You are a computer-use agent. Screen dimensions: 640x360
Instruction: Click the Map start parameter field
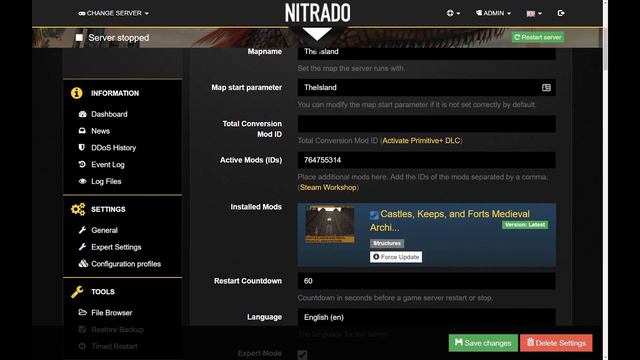point(427,87)
